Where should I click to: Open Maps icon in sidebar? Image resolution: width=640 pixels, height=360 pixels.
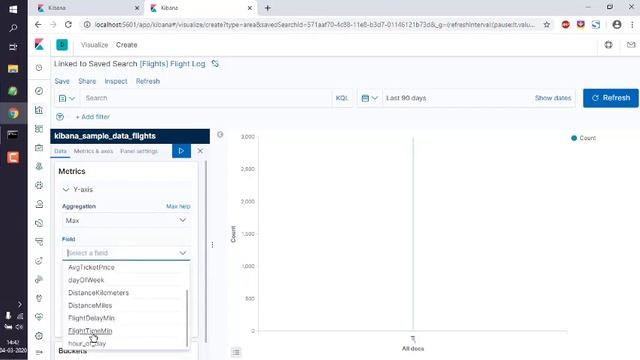click(39, 166)
